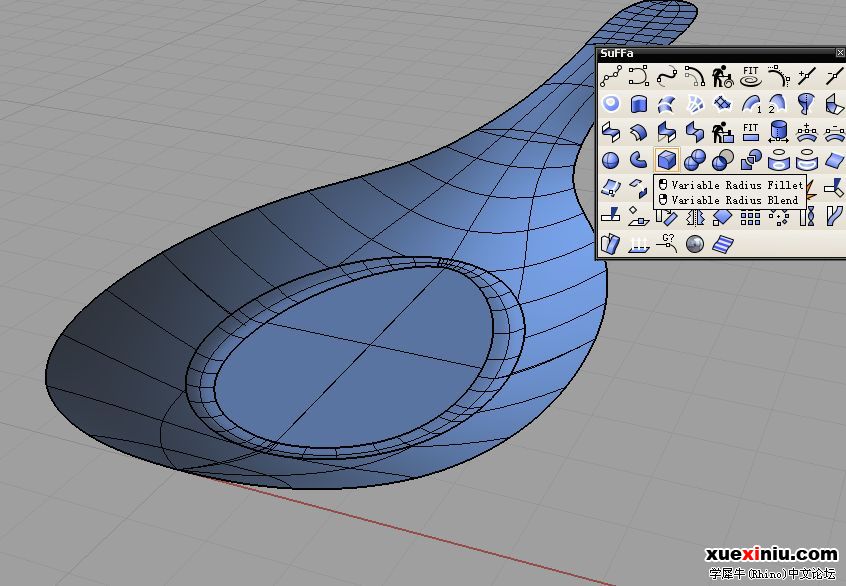Screen dimensions: 846x586
Task: Click Variable Radius Fillet tooltip entry
Action: [731, 185]
